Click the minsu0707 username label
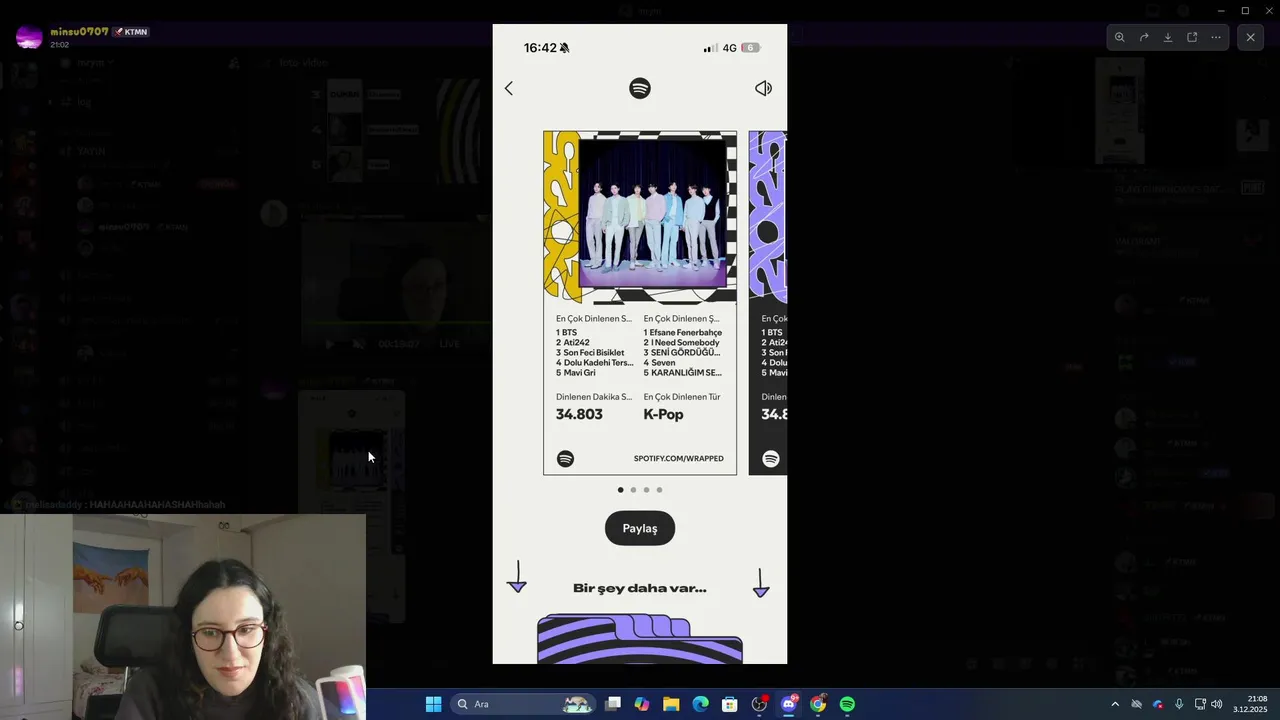This screenshot has height=720, width=1280. (x=79, y=32)
